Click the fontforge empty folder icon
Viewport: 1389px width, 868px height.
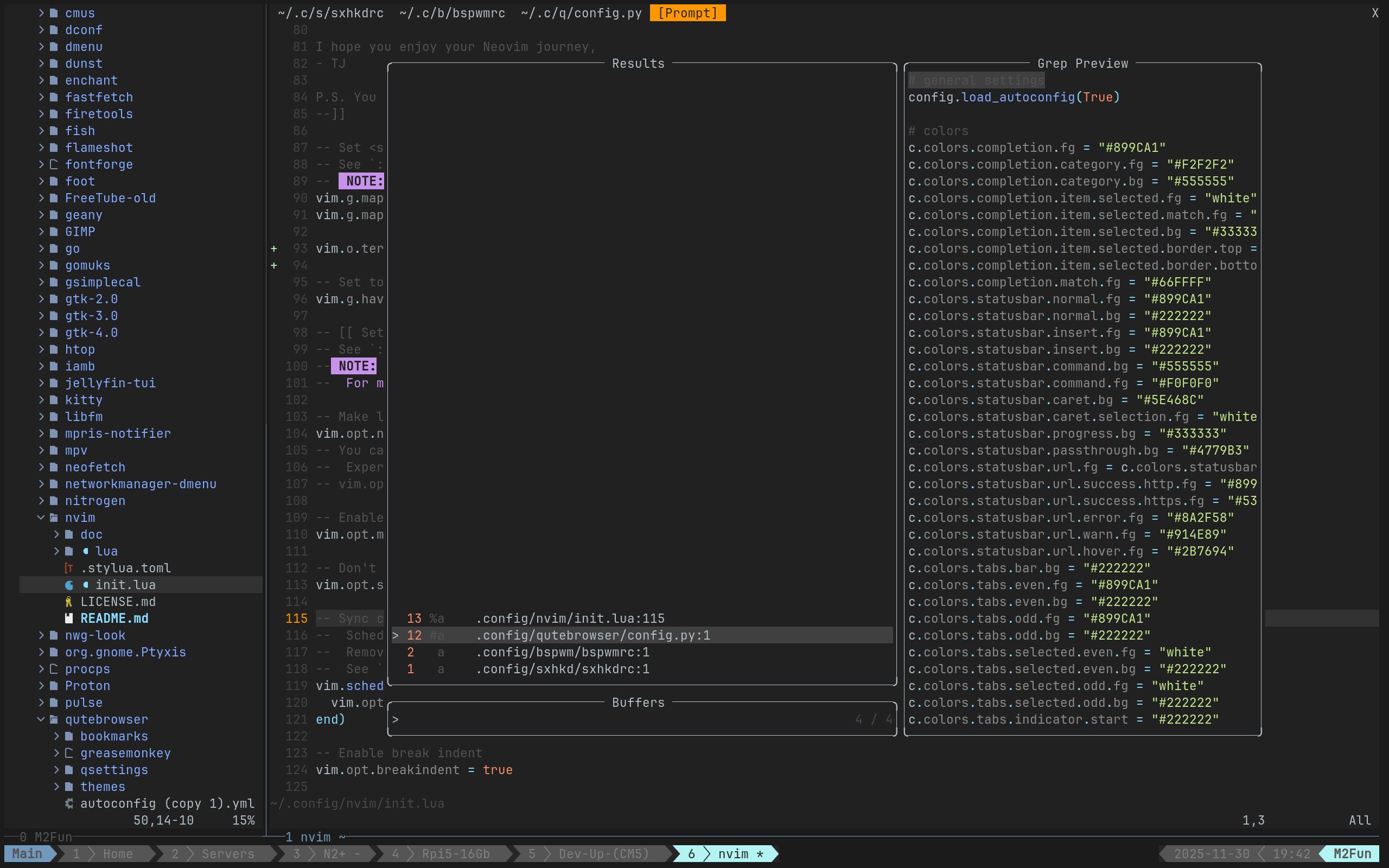click(54, 164)
